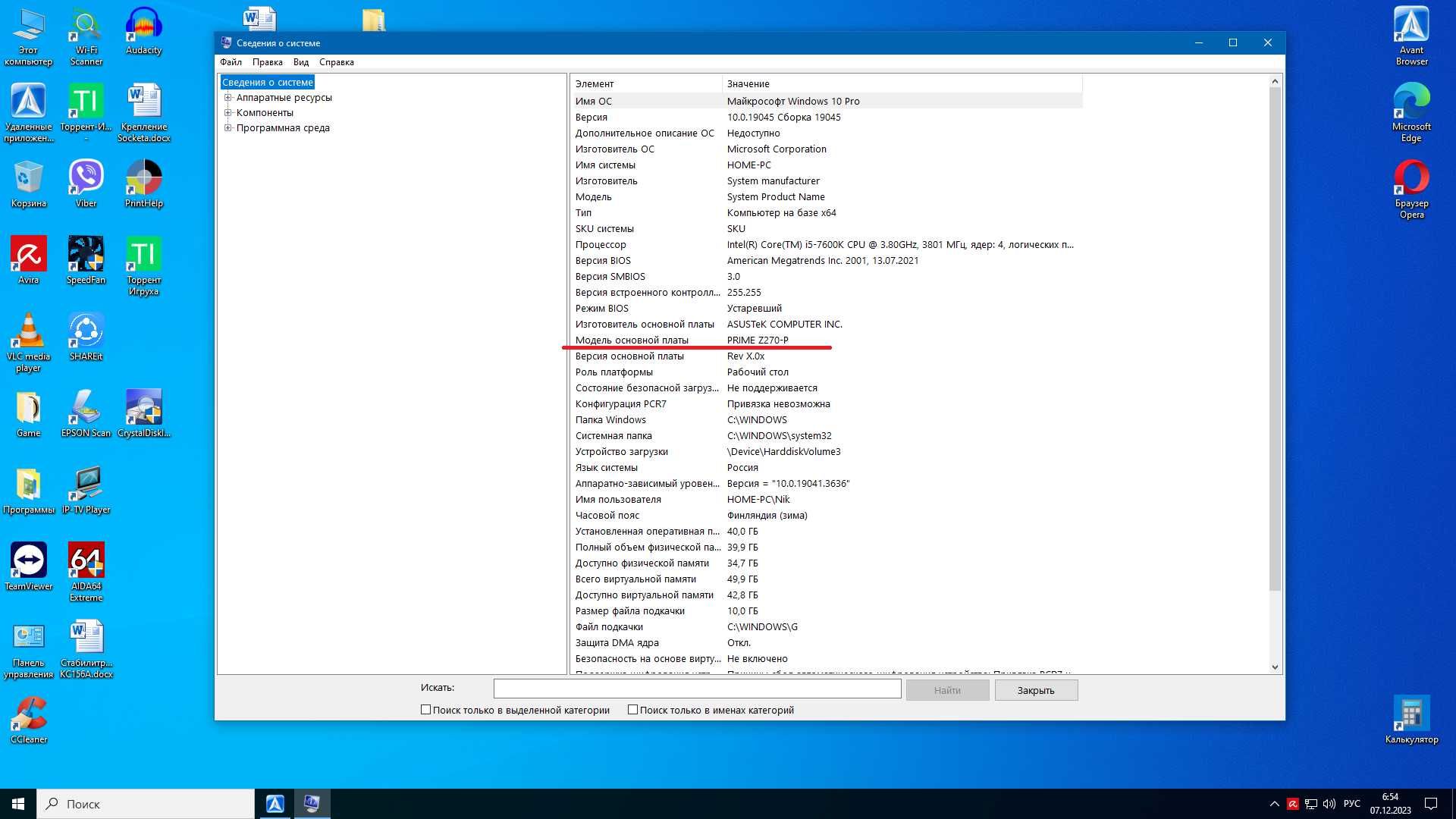Open the Правка menu
Viewport: 1456px width, 819px height.
click(x=267, y=62)
